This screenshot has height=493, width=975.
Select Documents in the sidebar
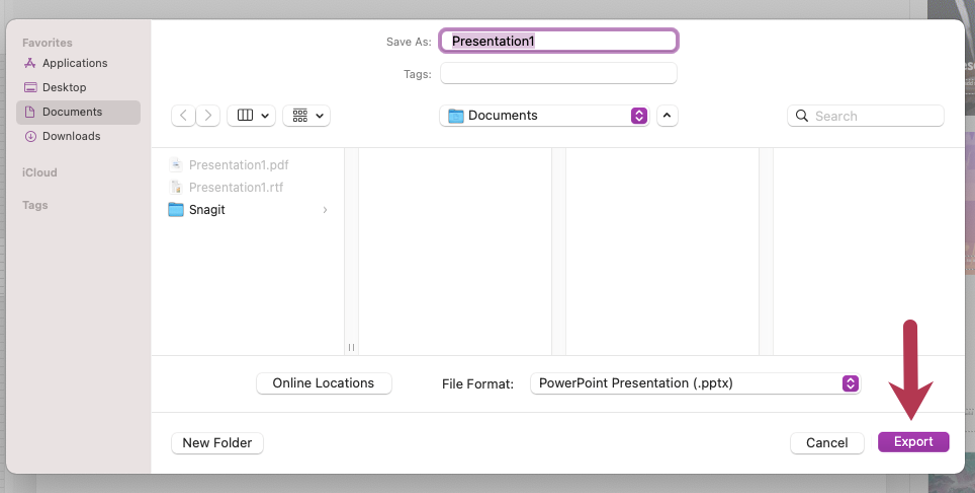(x=72, y=112)
